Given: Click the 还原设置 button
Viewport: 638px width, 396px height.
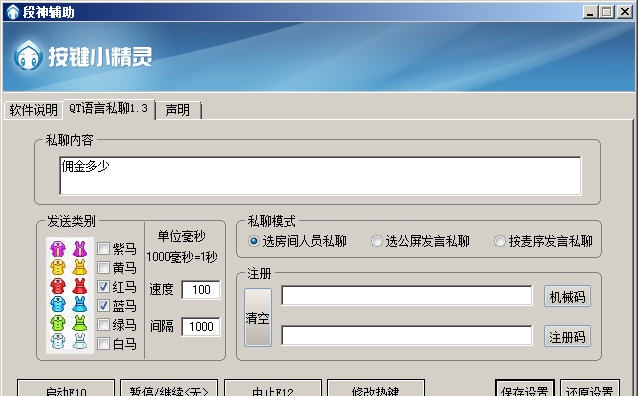Looking at the screenshot, I should click(x=590, y=389).
